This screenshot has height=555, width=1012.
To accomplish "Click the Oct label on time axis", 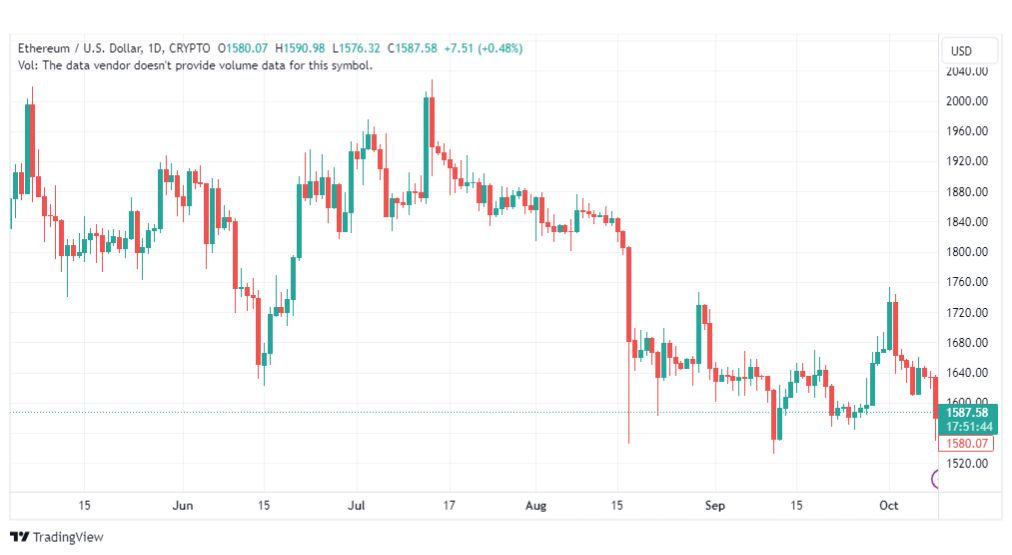I will (x=889, y=505).
